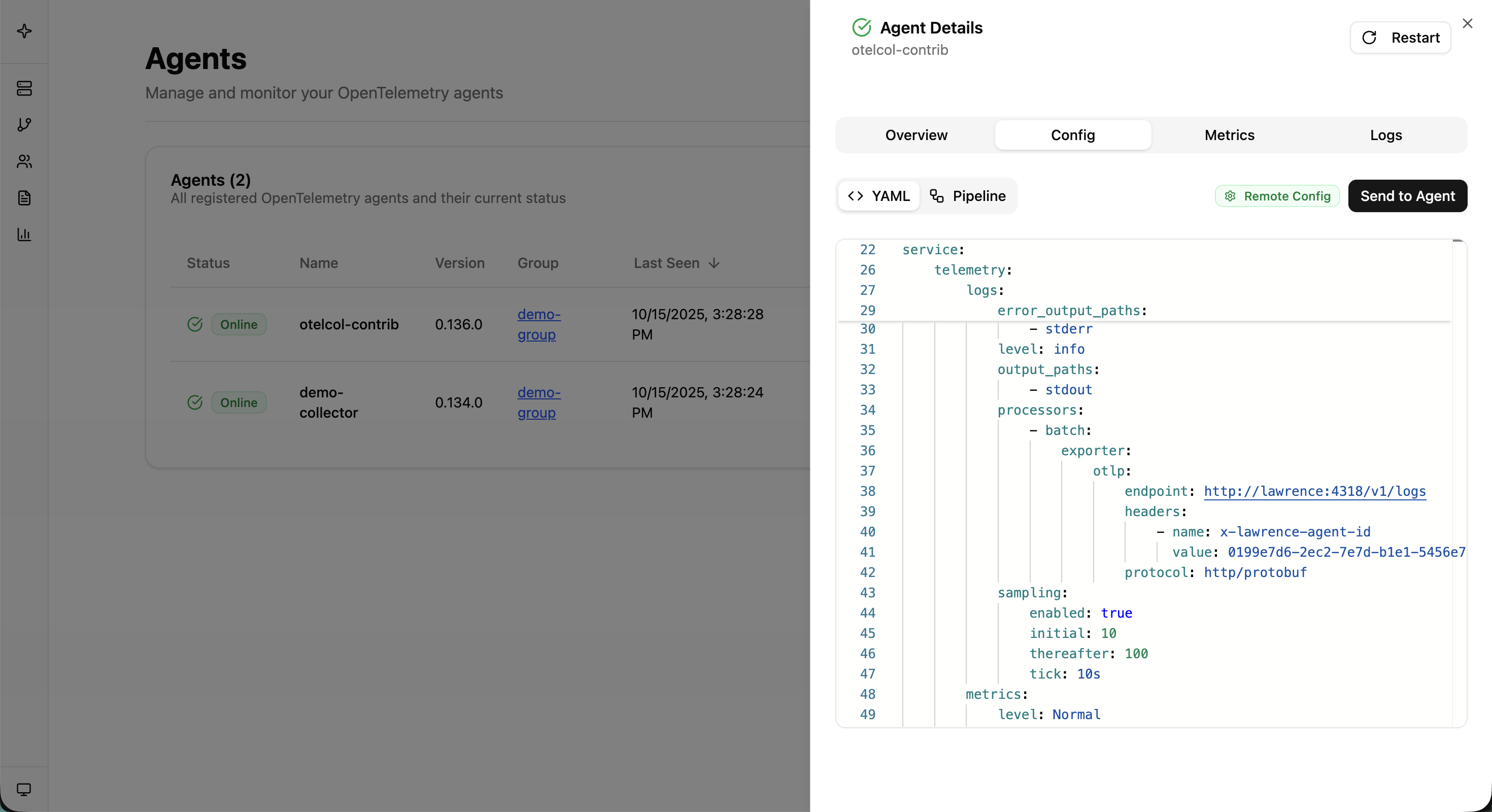Click the green check icon beside Agent Details
Image resolution: width=1492 pixels, height=812 pixels.
tap(861, 27)
